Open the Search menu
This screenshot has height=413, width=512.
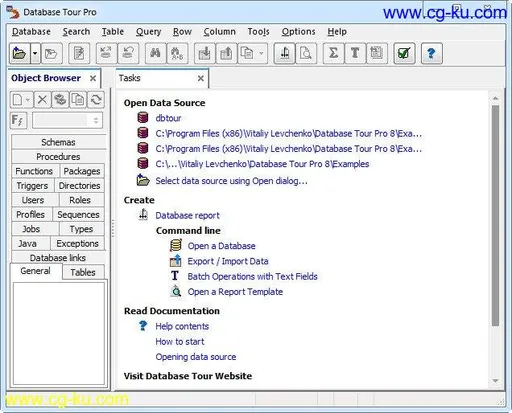click(x=76, y=32)
